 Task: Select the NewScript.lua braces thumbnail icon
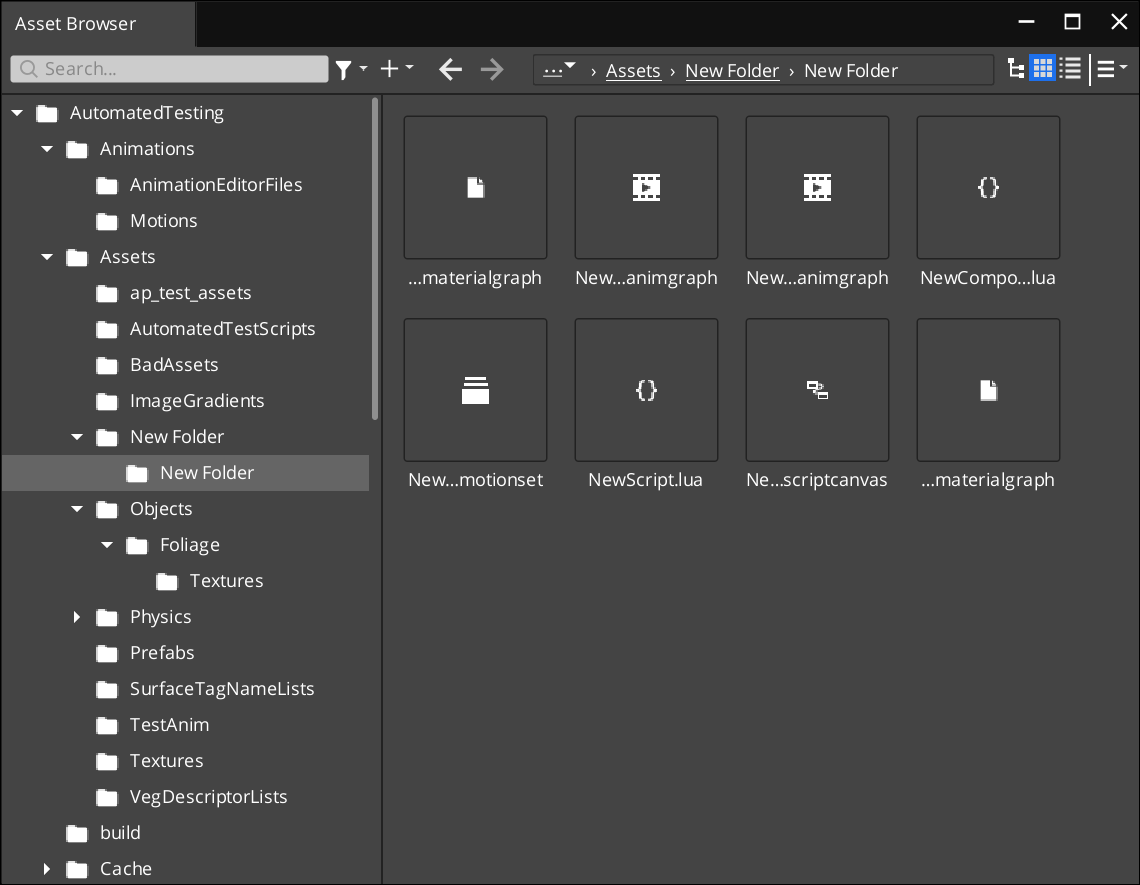tap(646, 390)
